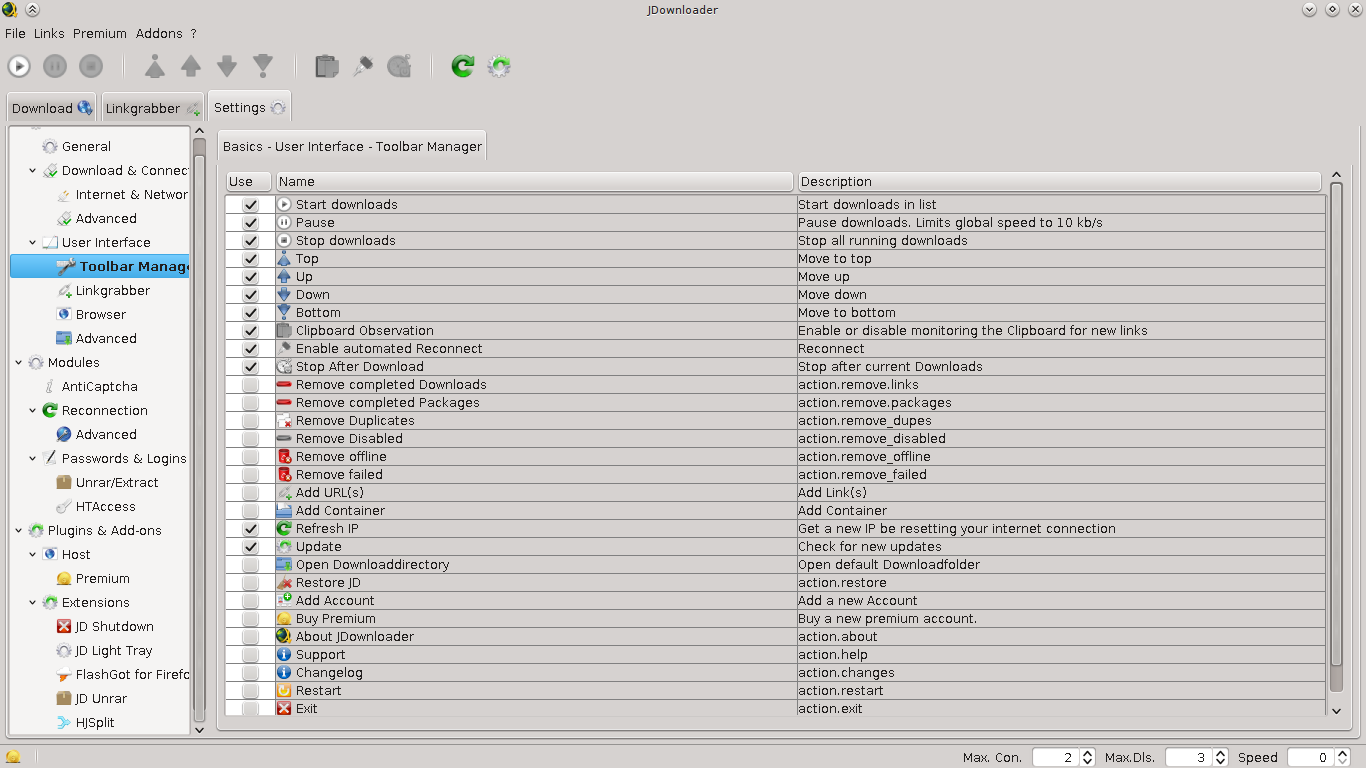Uncheck the Refresh IP Use checkbox

pyautogui.click(x=250, y=529)
